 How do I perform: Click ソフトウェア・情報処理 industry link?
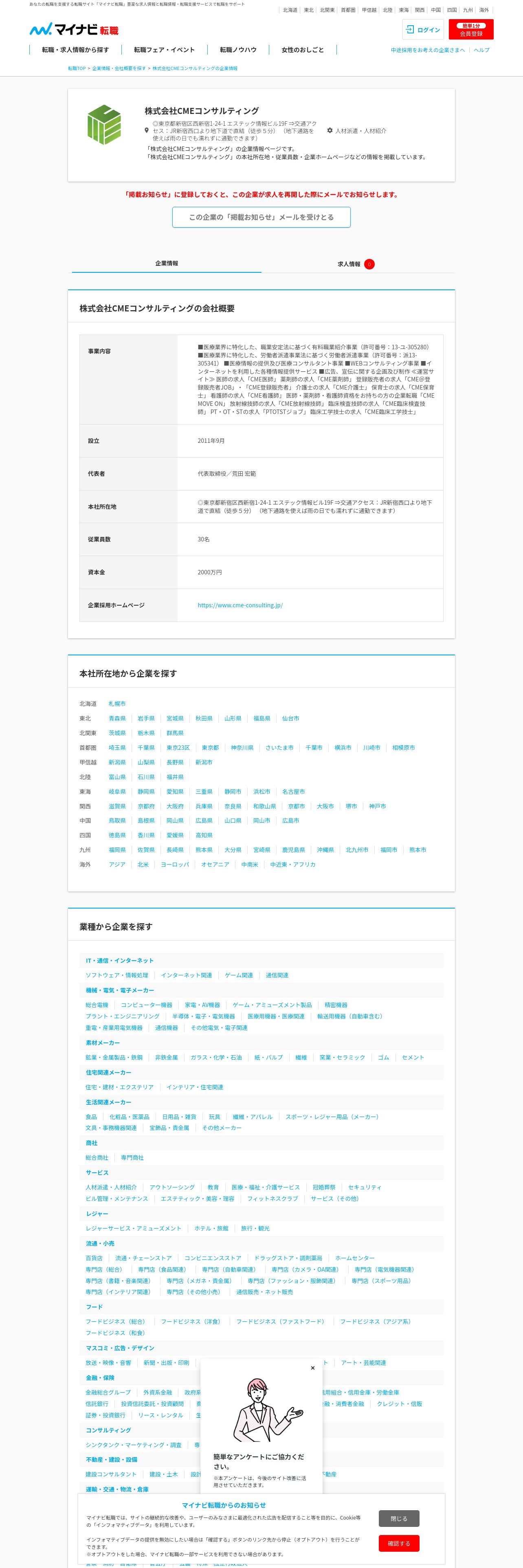117,975
